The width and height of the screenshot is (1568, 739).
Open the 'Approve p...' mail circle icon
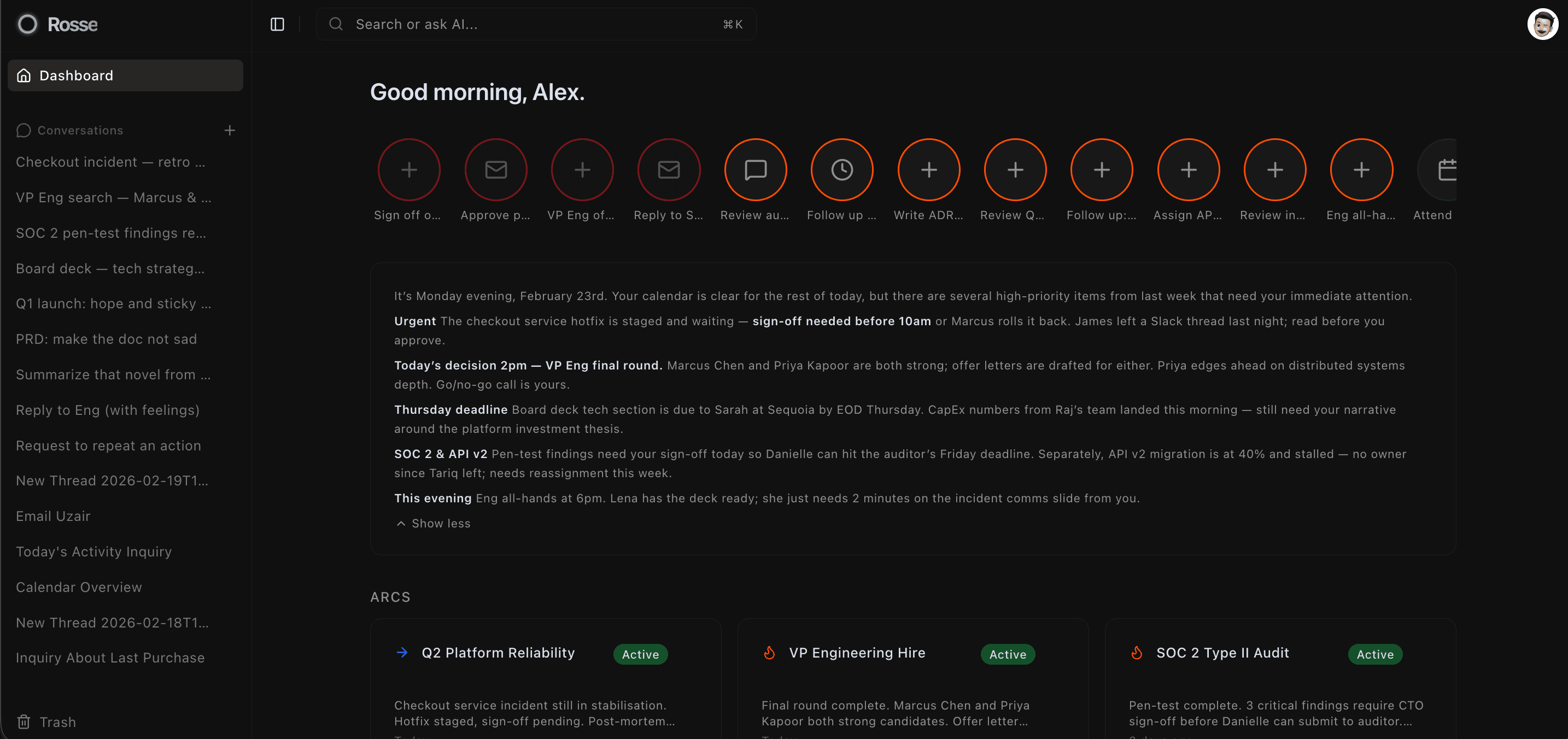click(495, 170)
